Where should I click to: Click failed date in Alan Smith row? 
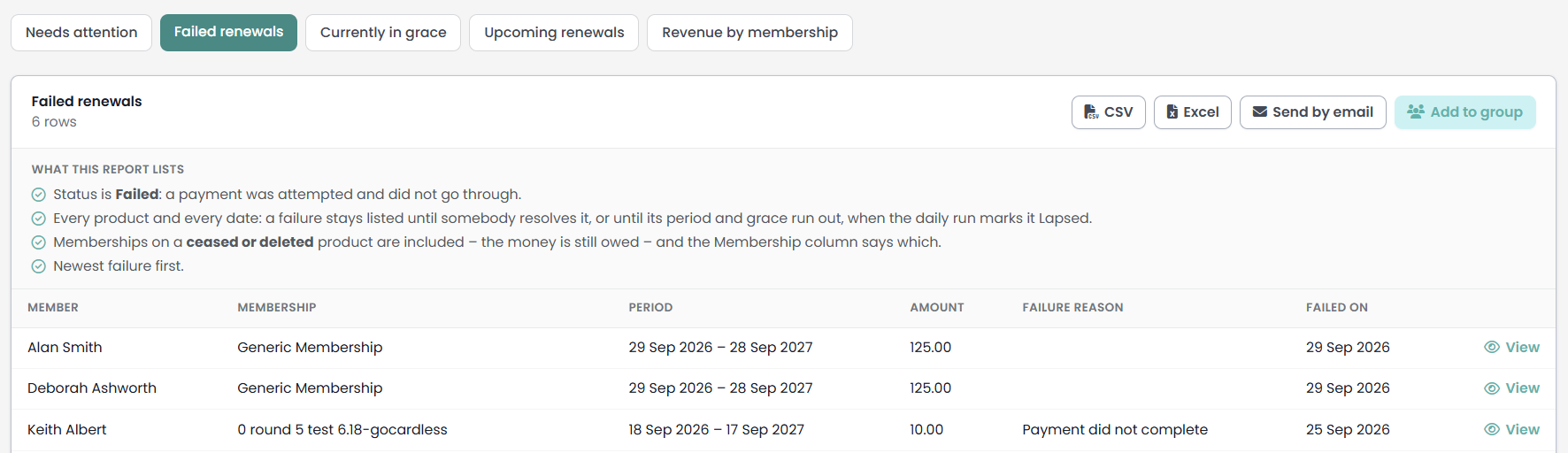pyautogui.click(x=1348, y=348)
